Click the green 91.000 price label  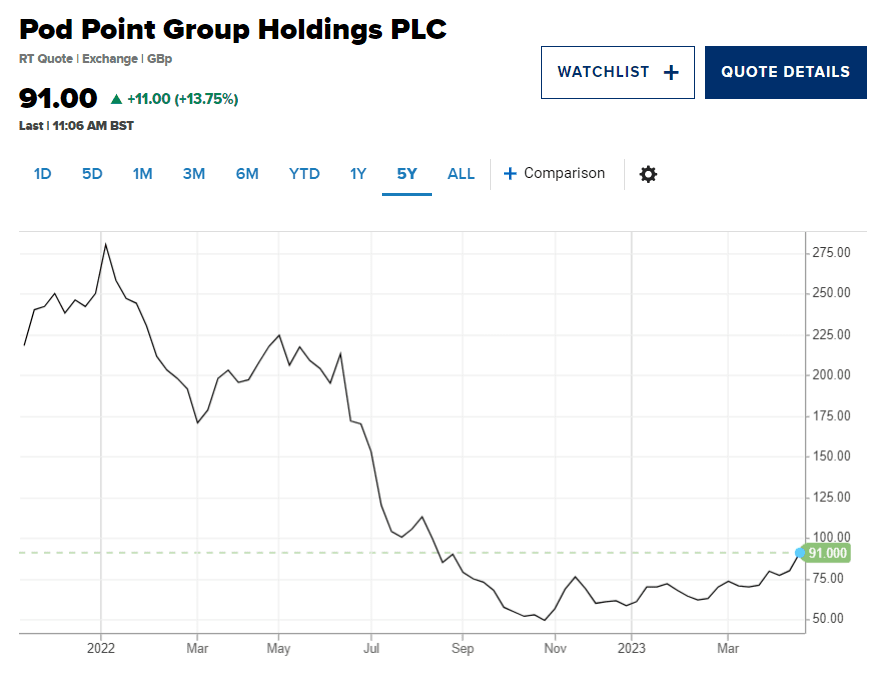(x=828, y=553)
